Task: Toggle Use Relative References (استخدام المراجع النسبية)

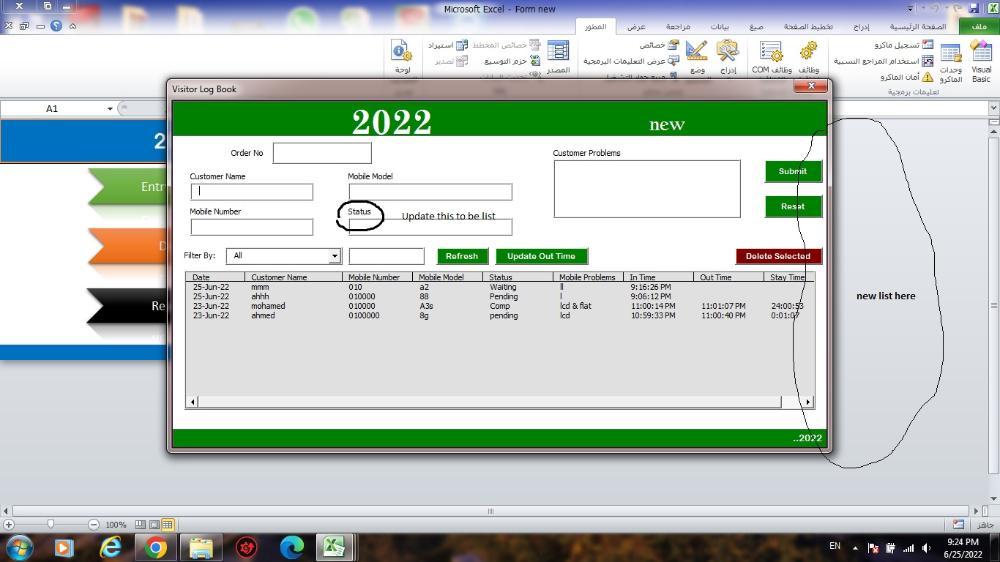Action: click(x=883, y=61)
